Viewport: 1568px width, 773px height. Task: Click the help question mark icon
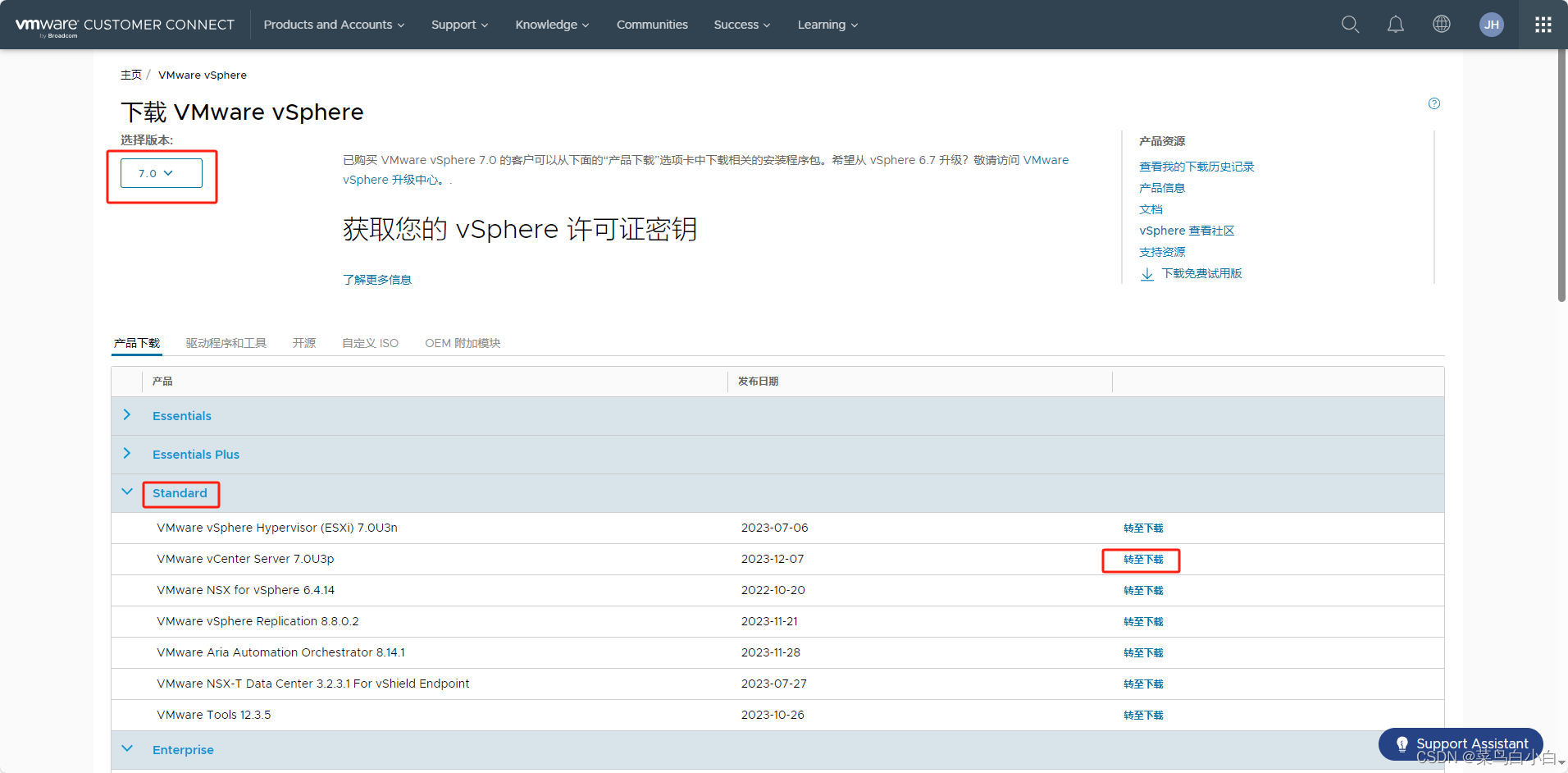(1434, 103)
